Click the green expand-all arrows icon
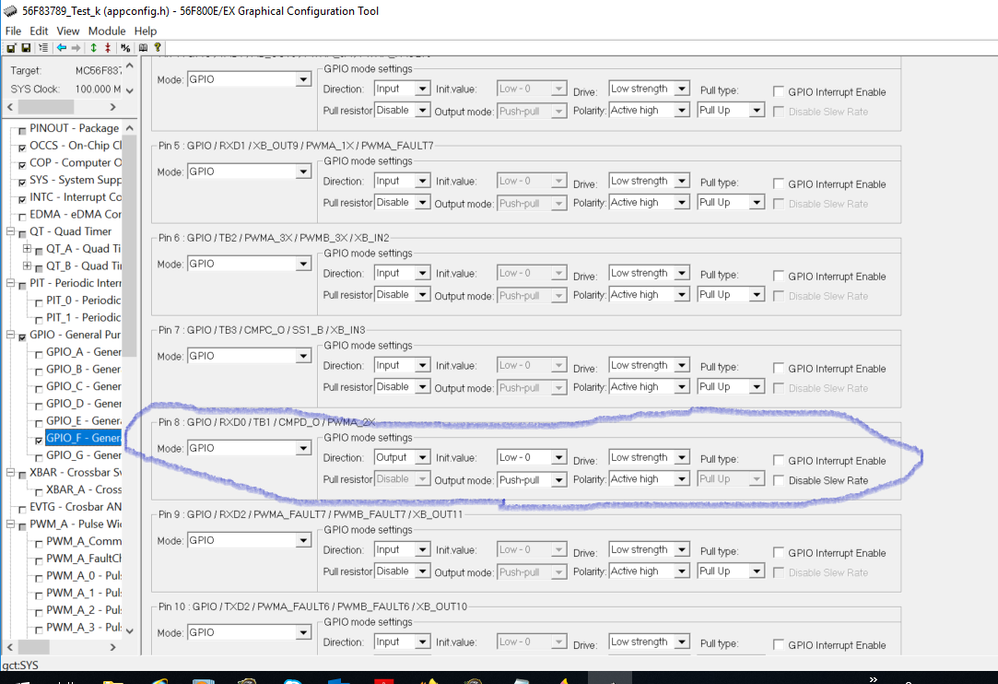The height and width of the screenshot is (684, 998). point(94,48)
